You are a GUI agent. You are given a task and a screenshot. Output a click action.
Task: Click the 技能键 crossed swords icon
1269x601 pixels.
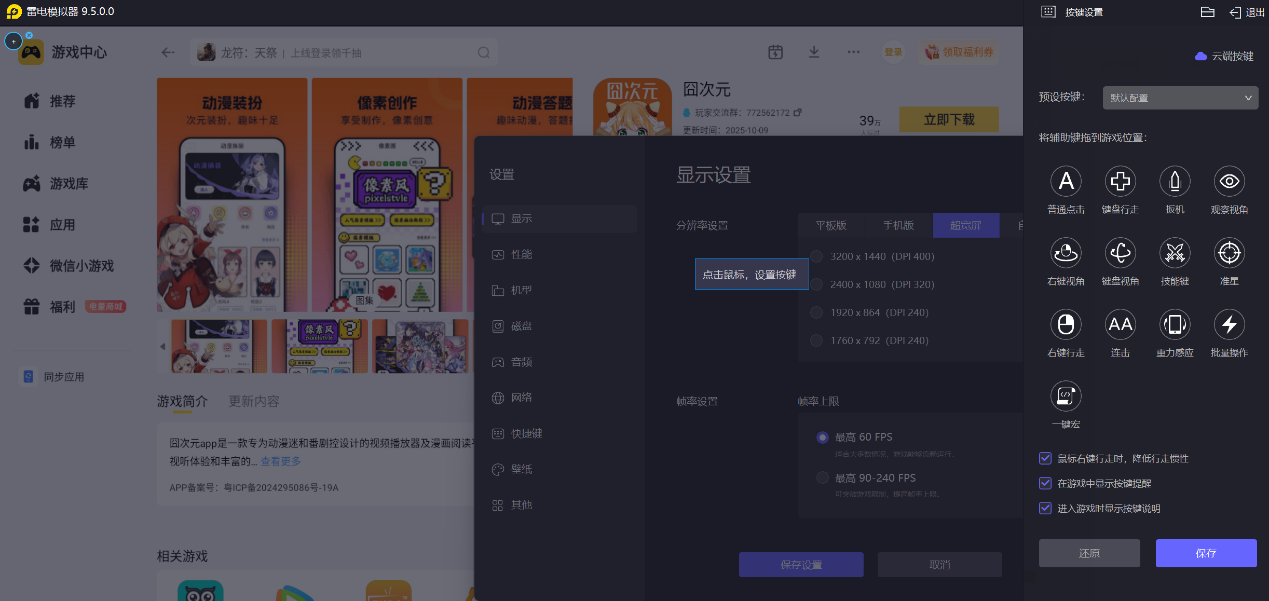point(1174,253)
